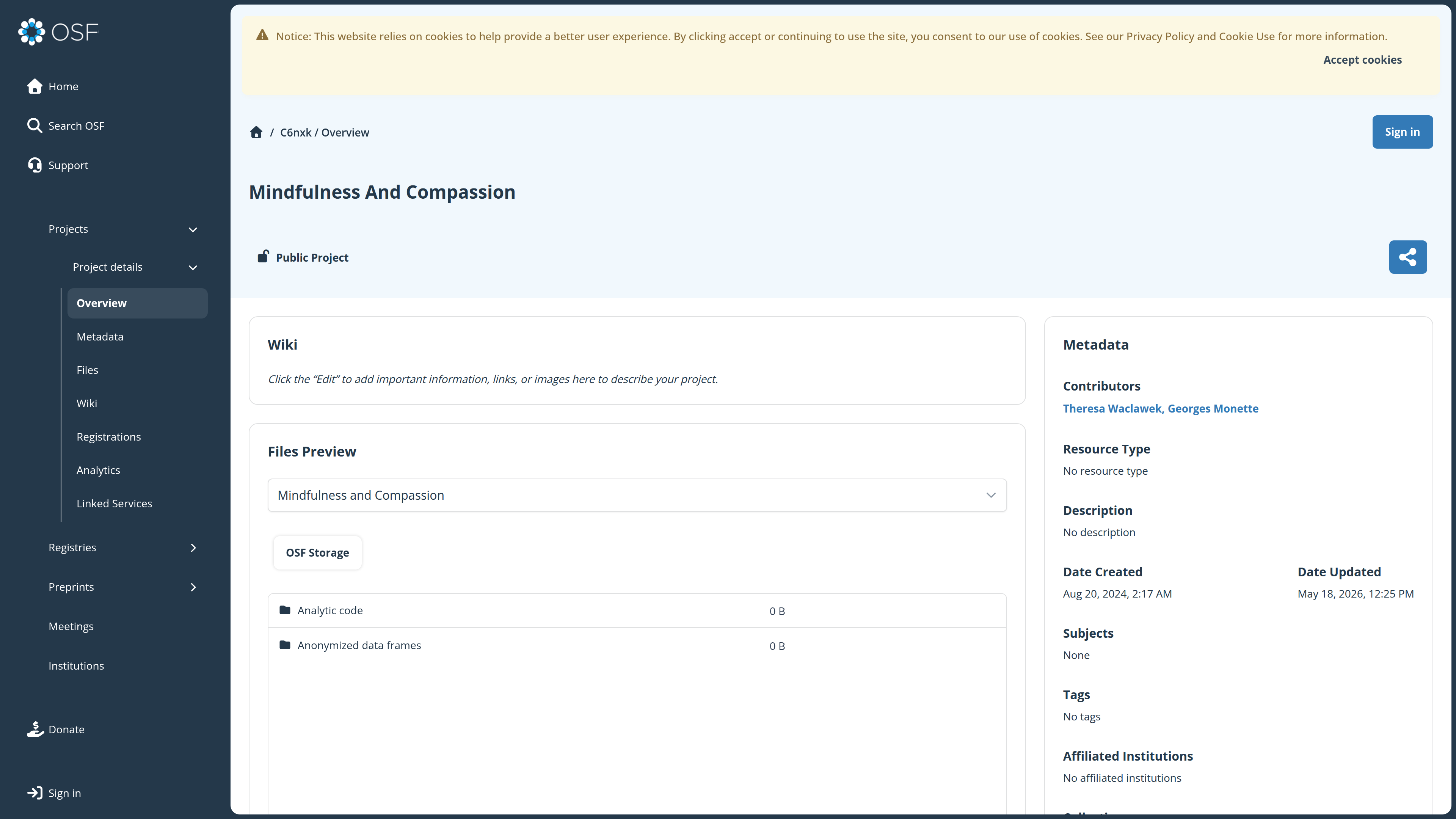Click the blue Sign in button
This screenshot has width=1456, height=819.
click(x=1402, y=132)
